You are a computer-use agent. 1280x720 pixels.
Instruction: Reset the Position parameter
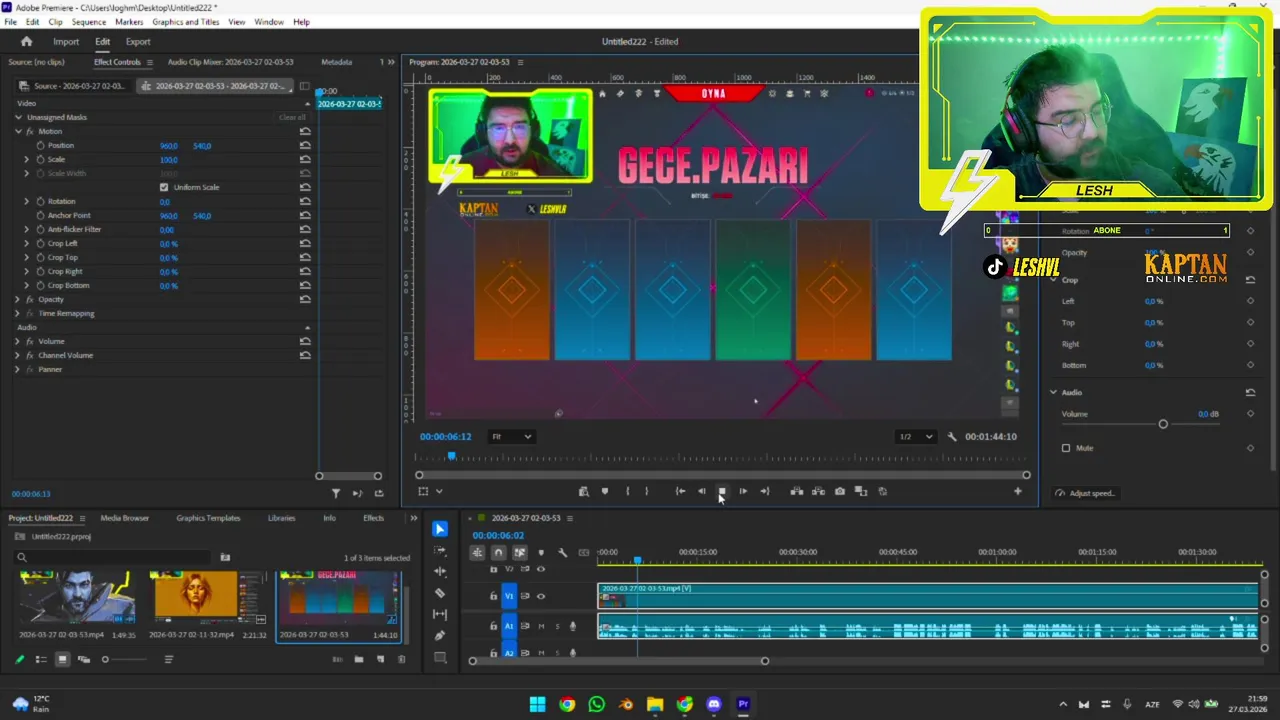(x=305, y=146)
